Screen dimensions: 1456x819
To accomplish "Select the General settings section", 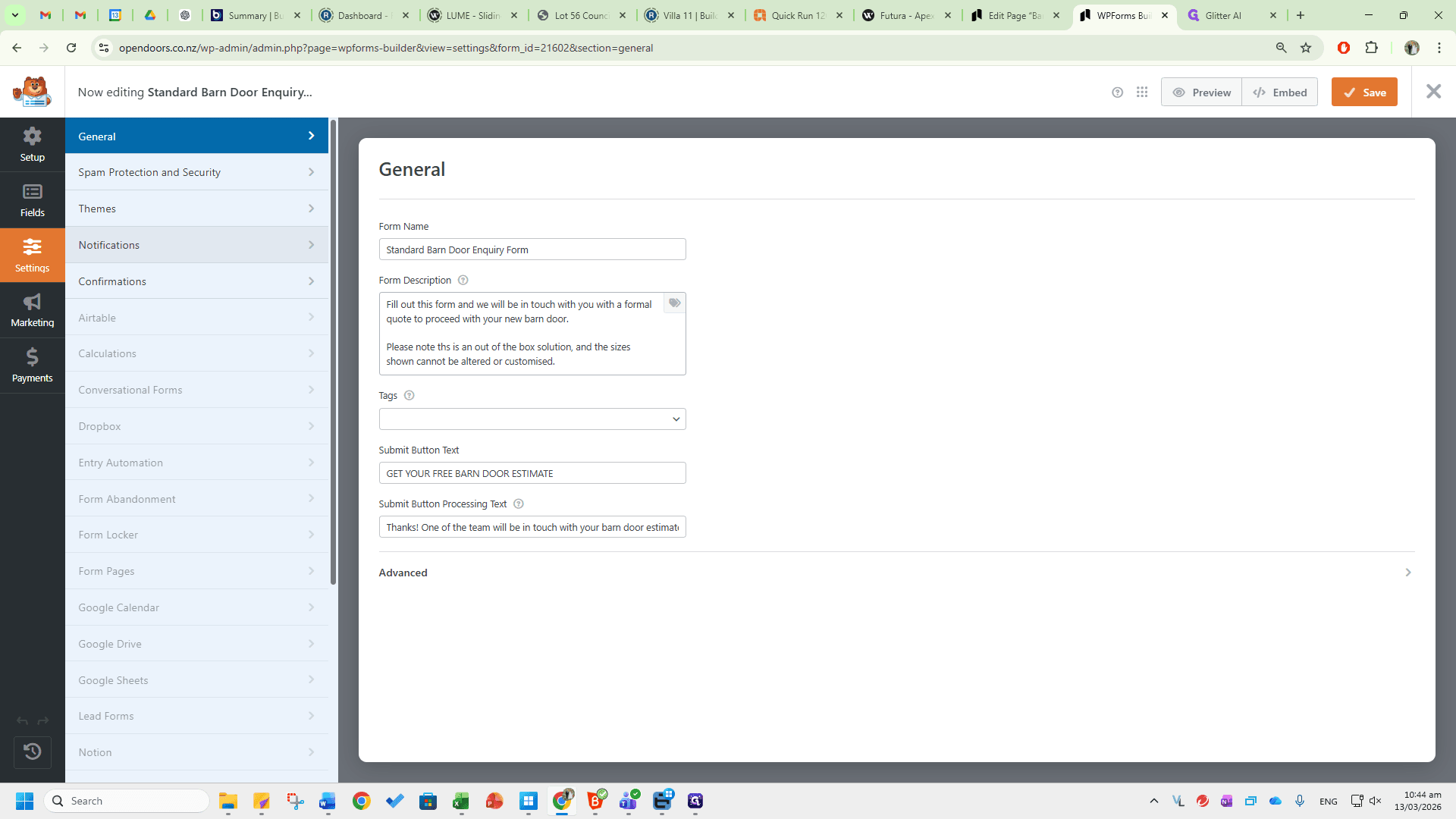I will (x=196, y=136).
